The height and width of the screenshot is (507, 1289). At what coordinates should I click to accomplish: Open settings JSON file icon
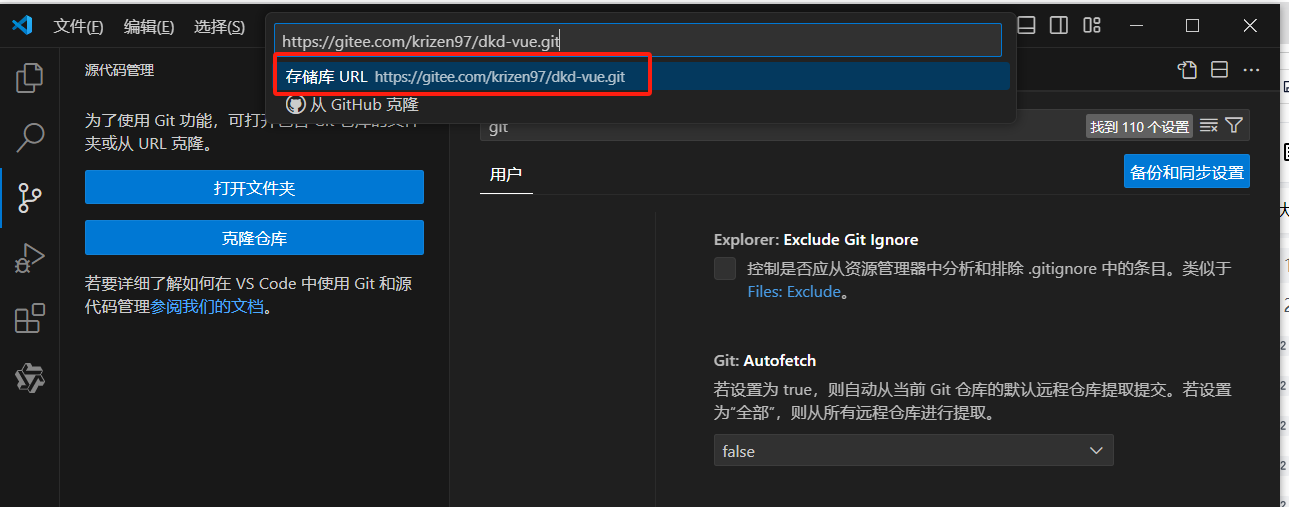click(1187, 70)
